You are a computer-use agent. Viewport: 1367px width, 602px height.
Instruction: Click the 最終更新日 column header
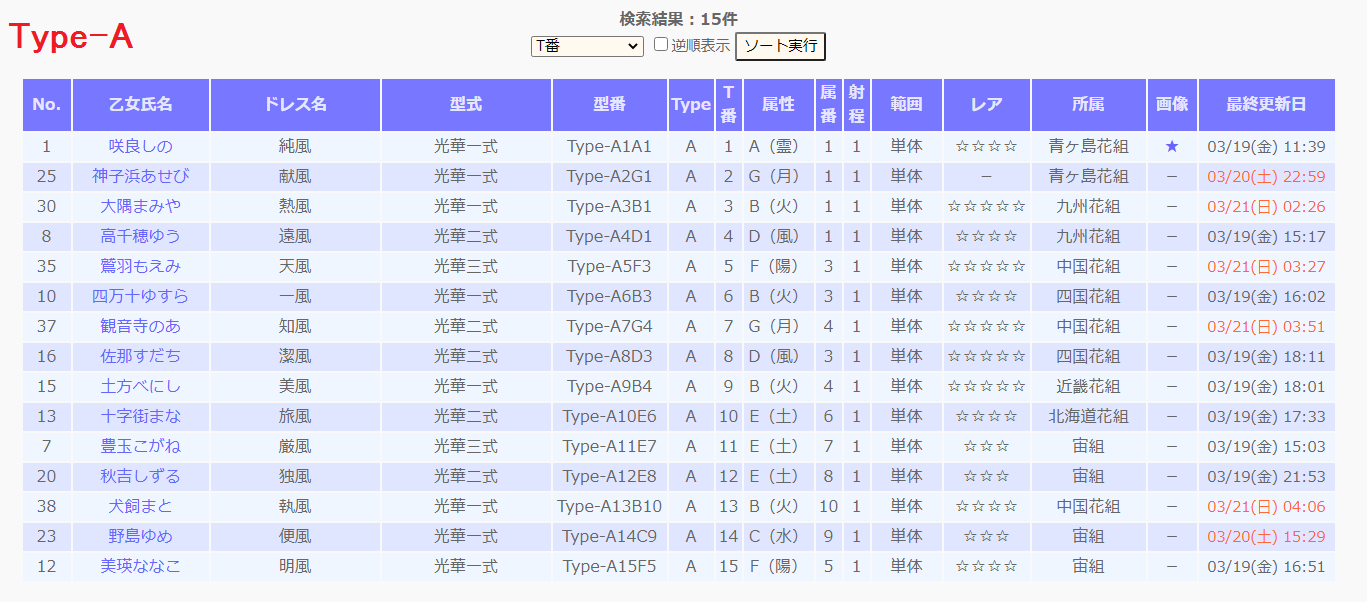pyautogui.click(x=1266, y=105)
